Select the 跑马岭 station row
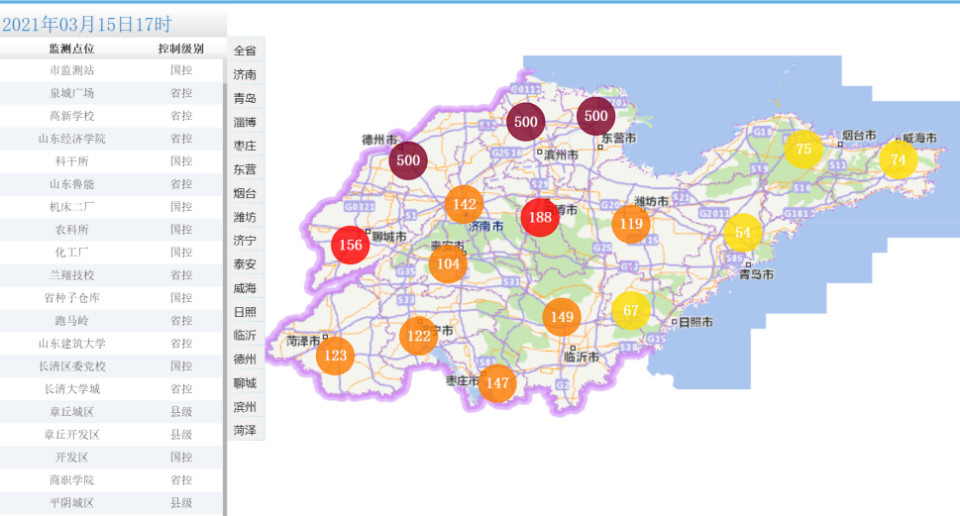This screenshot has height=516, width=960. coord(111,321)
